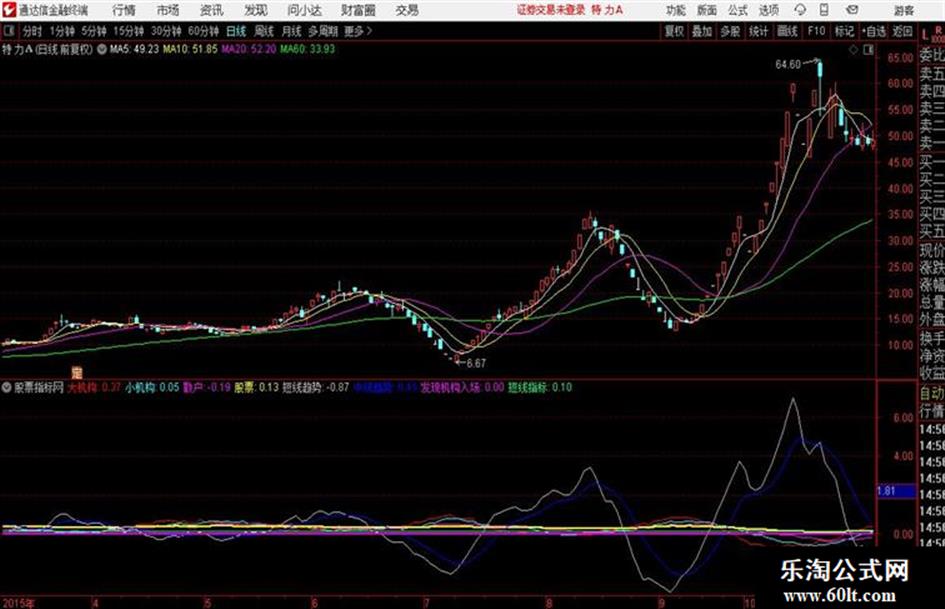Screen dimensions: 945x609
Task: Open the 交易 menu
Action: tap(407, 10)
